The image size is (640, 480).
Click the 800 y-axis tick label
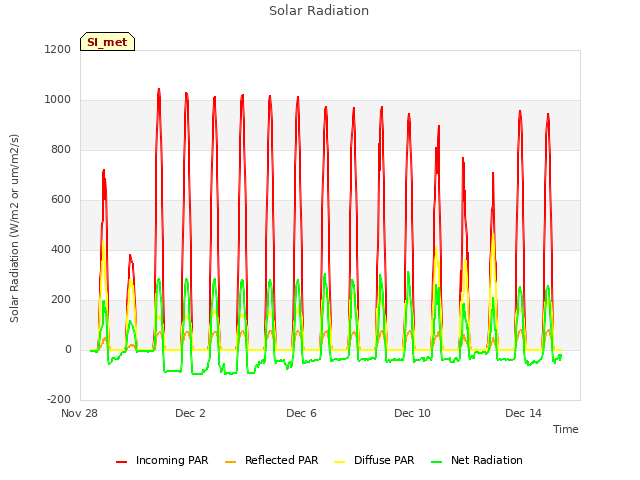(61, 150)
